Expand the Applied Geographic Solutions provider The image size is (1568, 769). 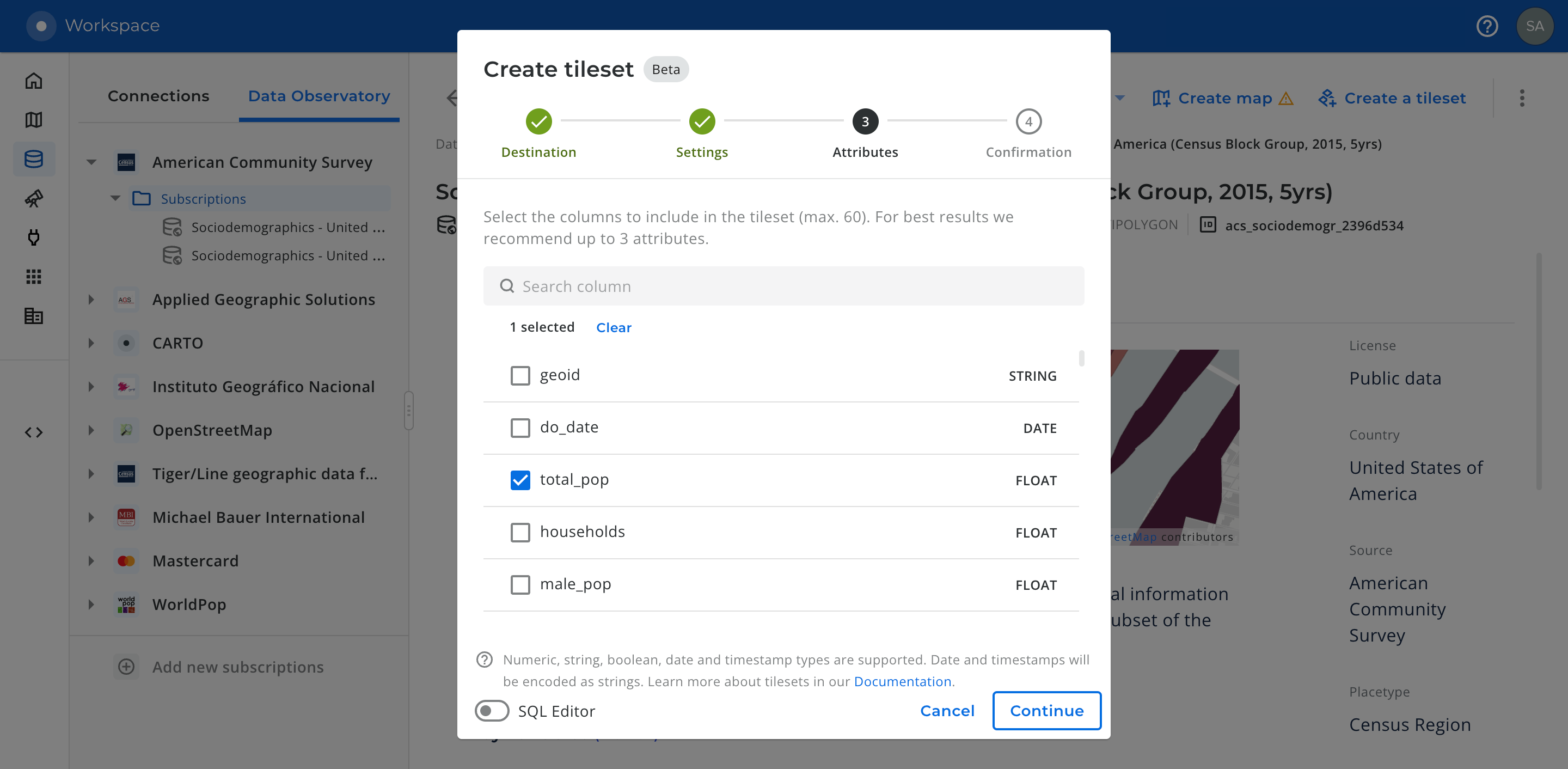point(91,300)
